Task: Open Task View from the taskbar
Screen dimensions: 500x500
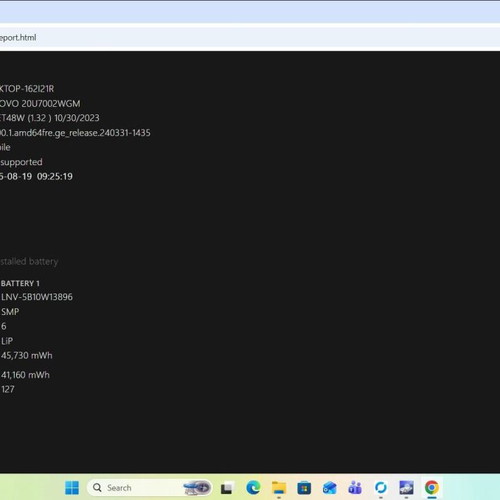Action: 227,488
